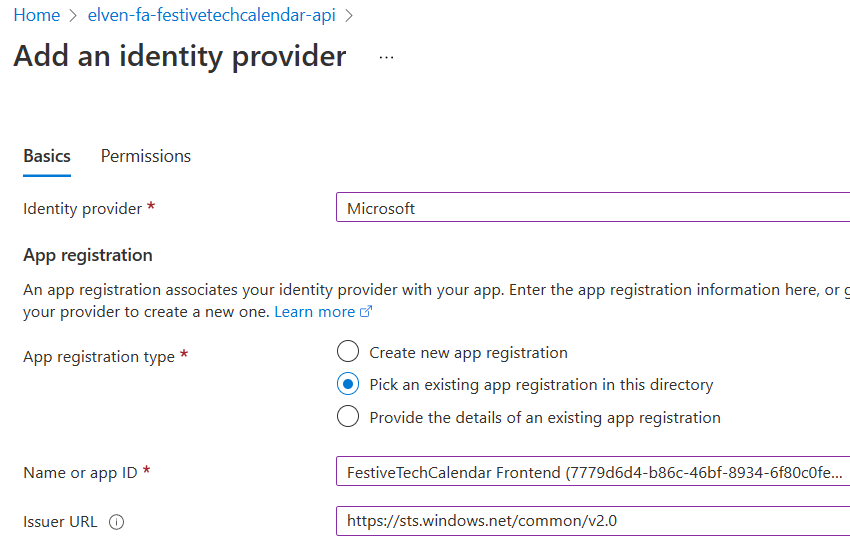The image size is (850, 555).
Task: Go to Home breadcrumb link
Action: click(37, 15)
